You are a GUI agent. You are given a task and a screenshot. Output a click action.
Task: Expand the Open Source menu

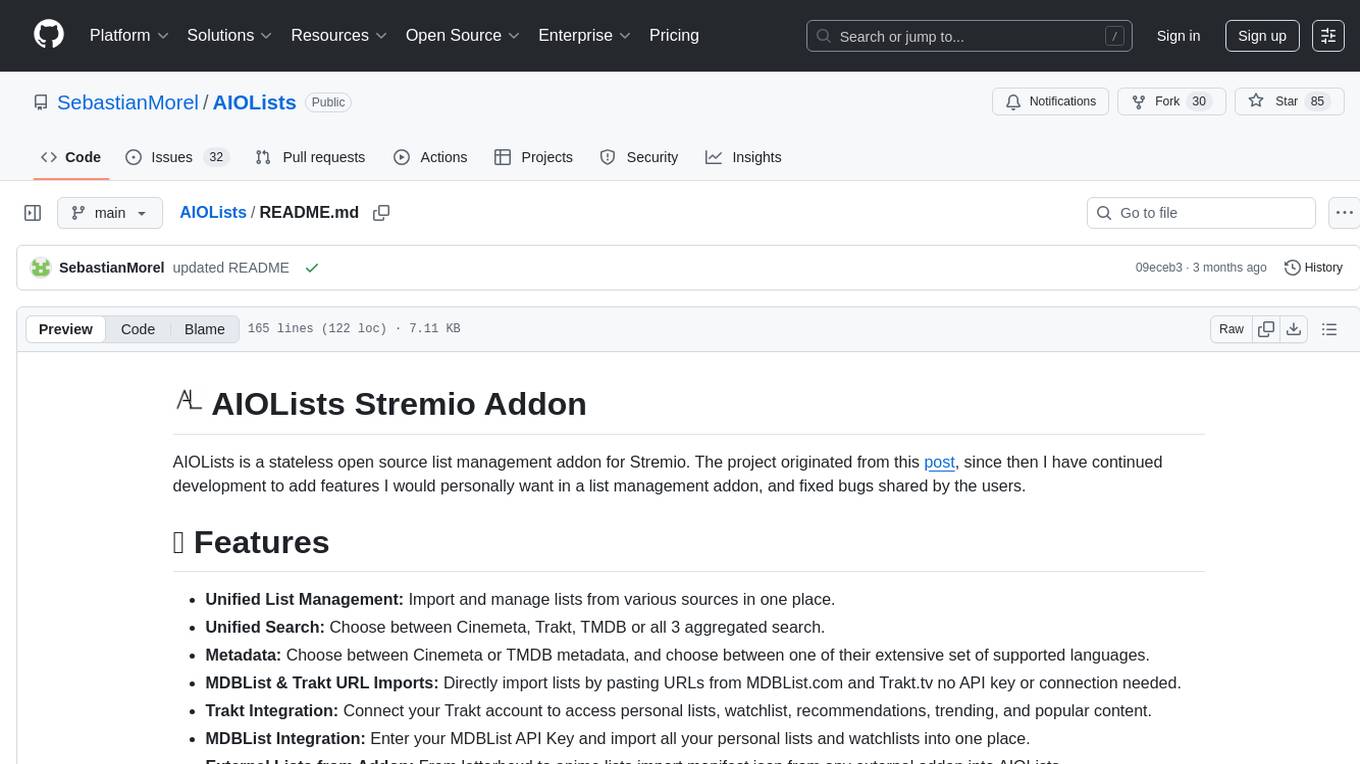[x=463, y=35]
